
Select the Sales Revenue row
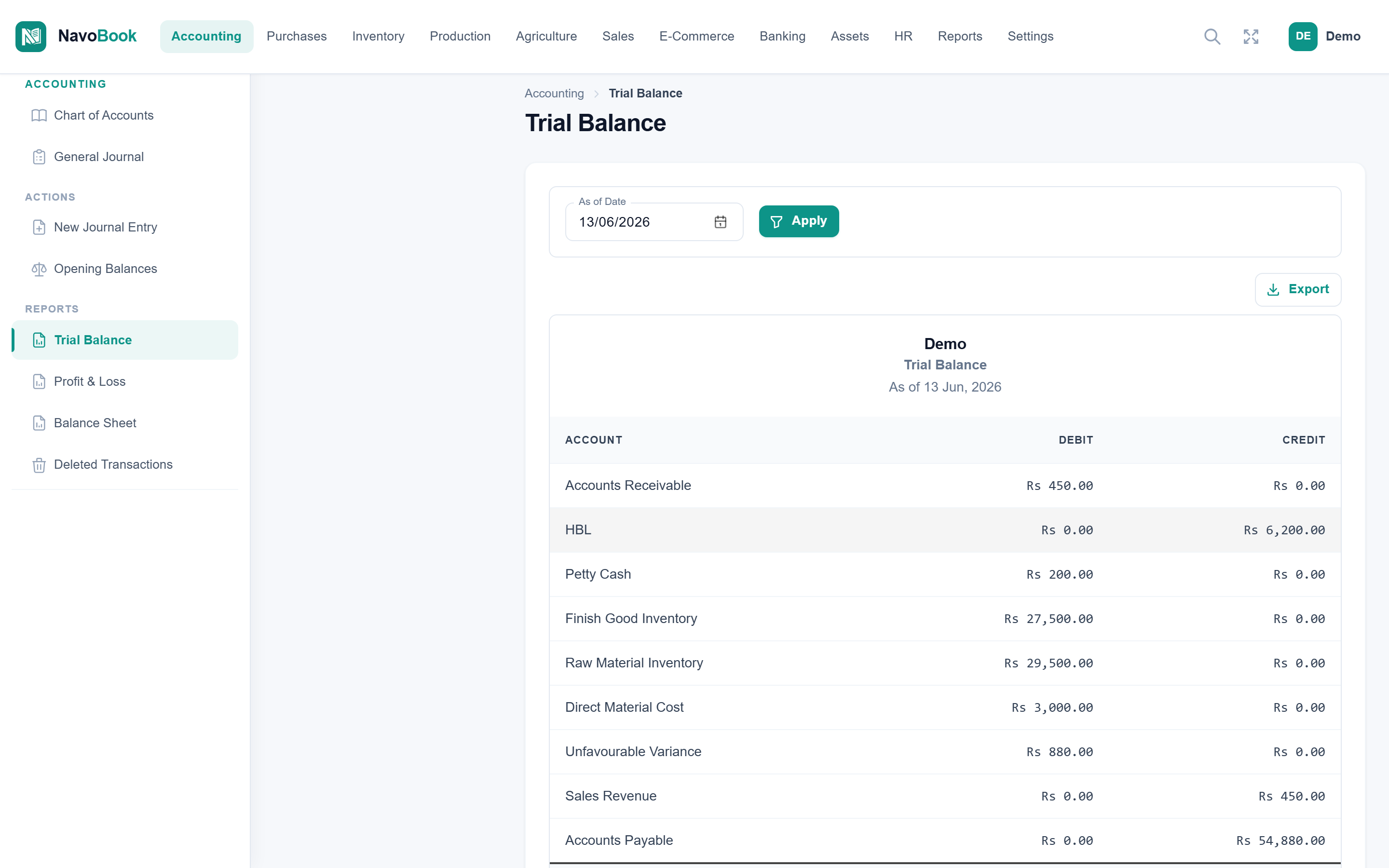point(945,796)
